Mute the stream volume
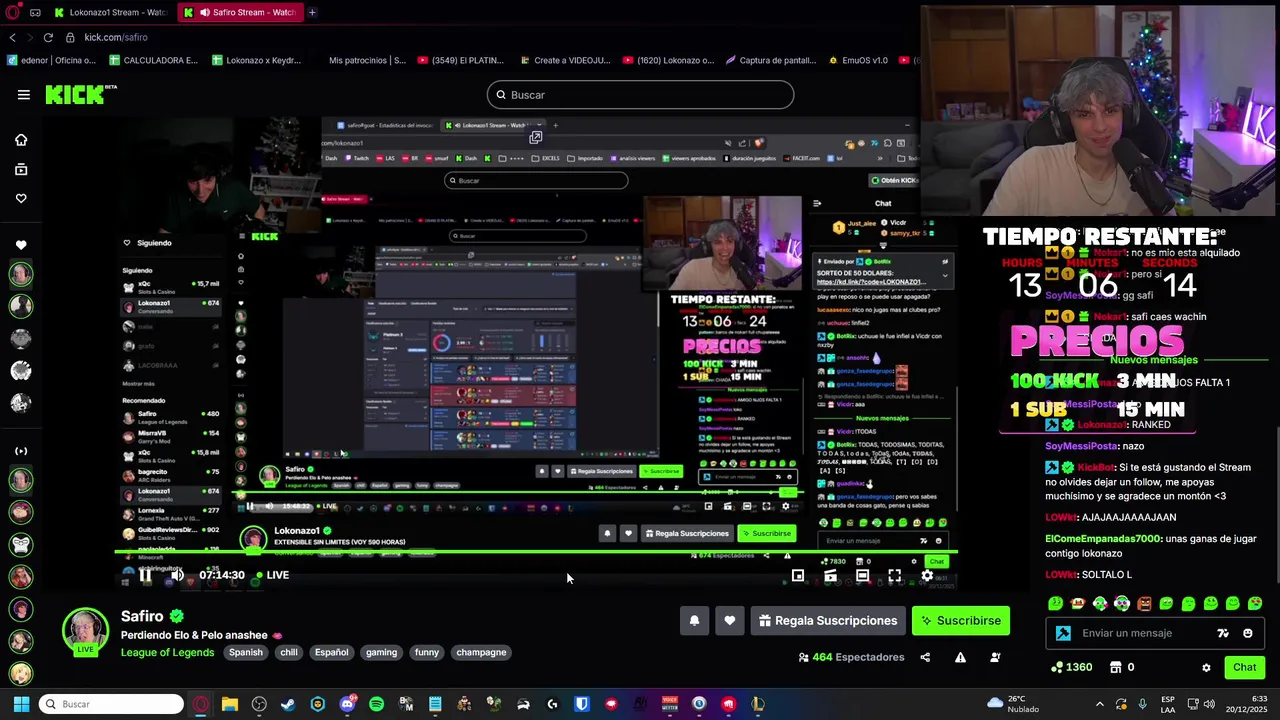The image size is (1280, 720). pos(177,575)
